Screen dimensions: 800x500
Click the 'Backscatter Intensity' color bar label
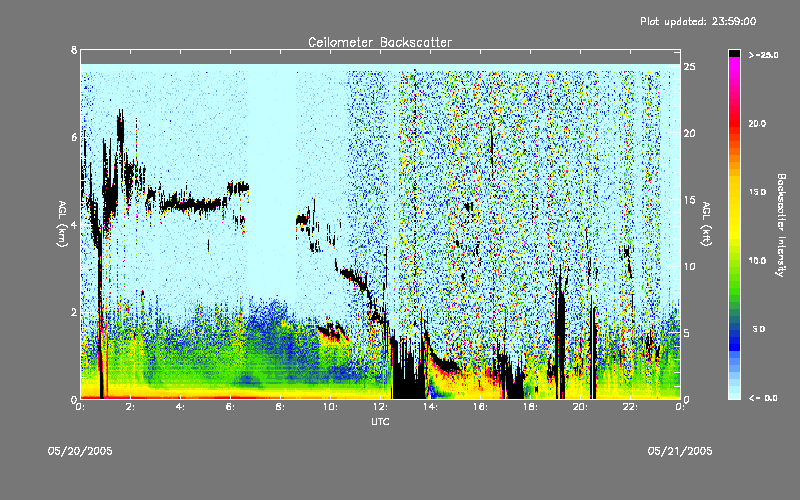tap(781, 225)
